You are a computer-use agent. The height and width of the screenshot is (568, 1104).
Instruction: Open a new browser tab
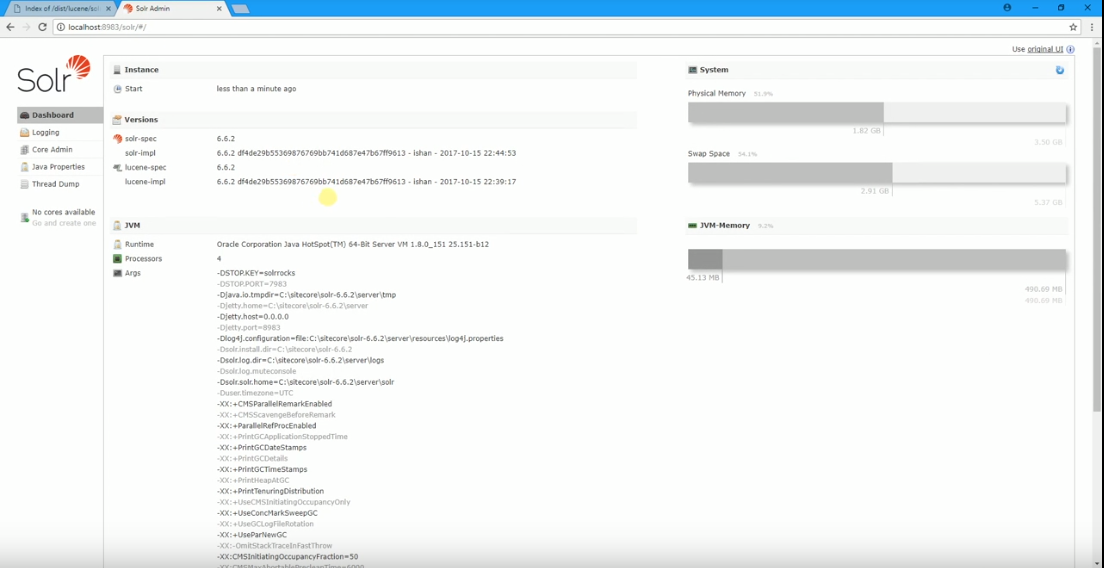240,8
